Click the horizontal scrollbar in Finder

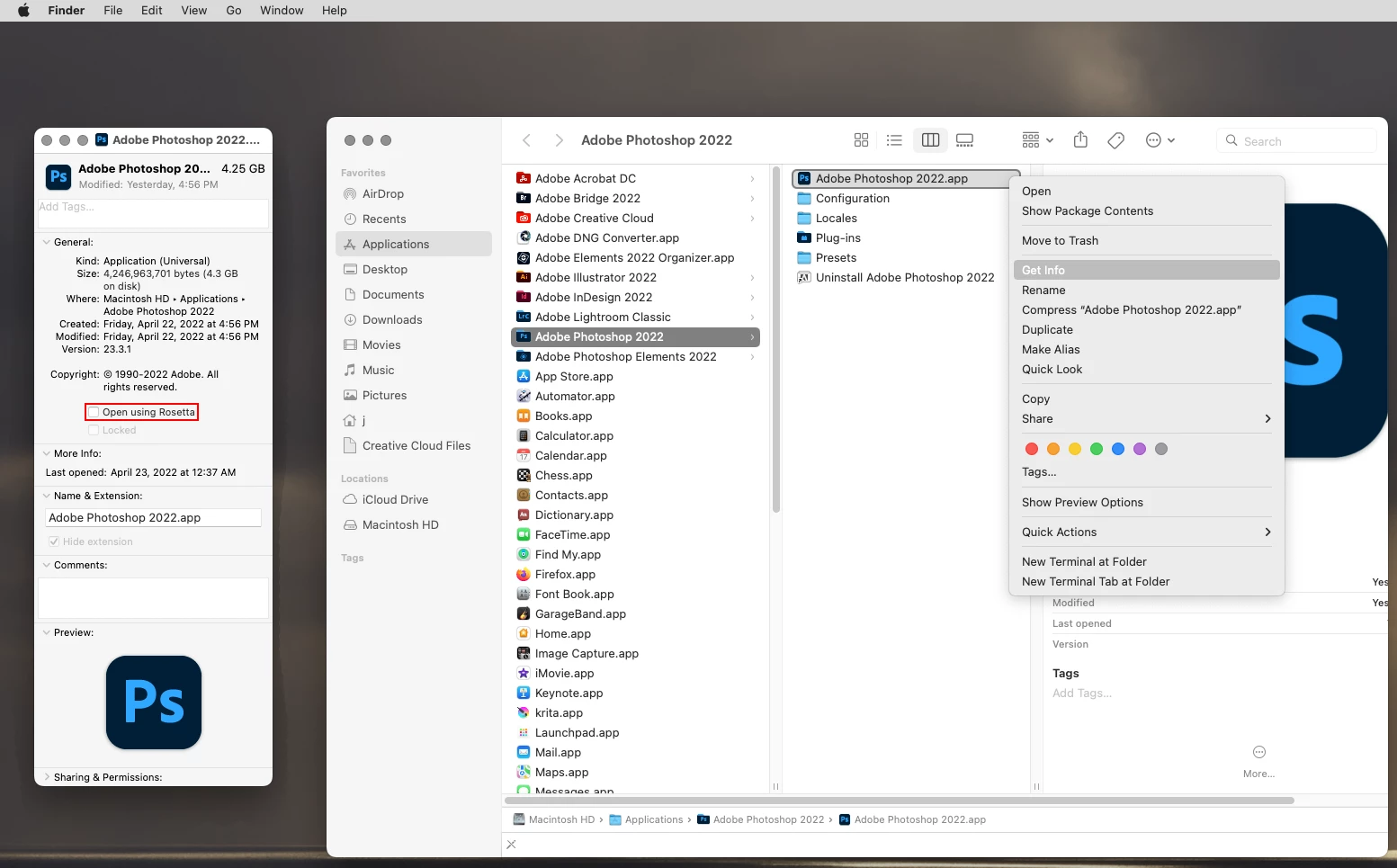coord(900,800)
